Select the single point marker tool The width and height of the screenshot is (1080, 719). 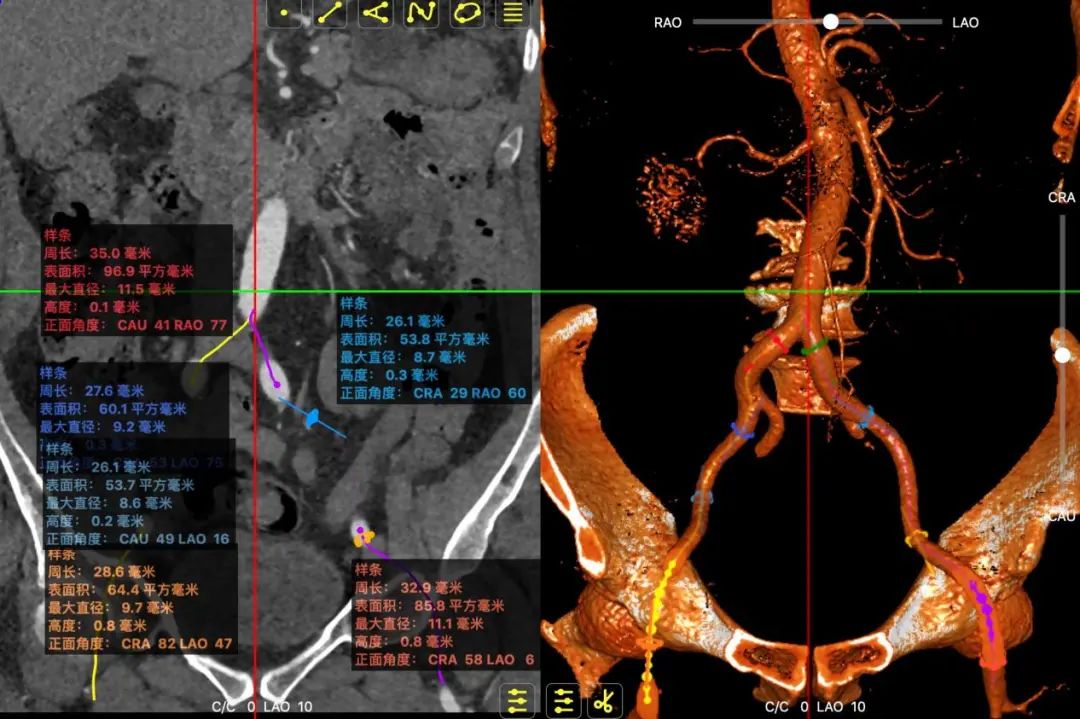(284, 12)
